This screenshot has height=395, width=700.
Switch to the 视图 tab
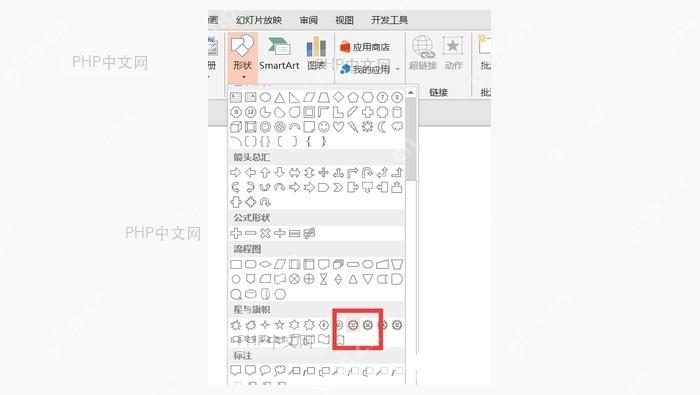(x=344, y=20)
